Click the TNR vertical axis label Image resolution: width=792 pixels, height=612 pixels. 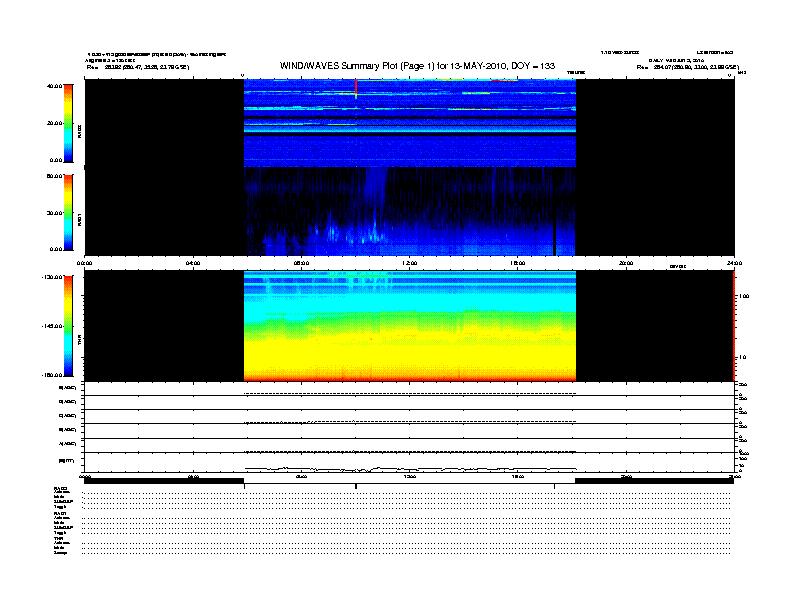80,340
